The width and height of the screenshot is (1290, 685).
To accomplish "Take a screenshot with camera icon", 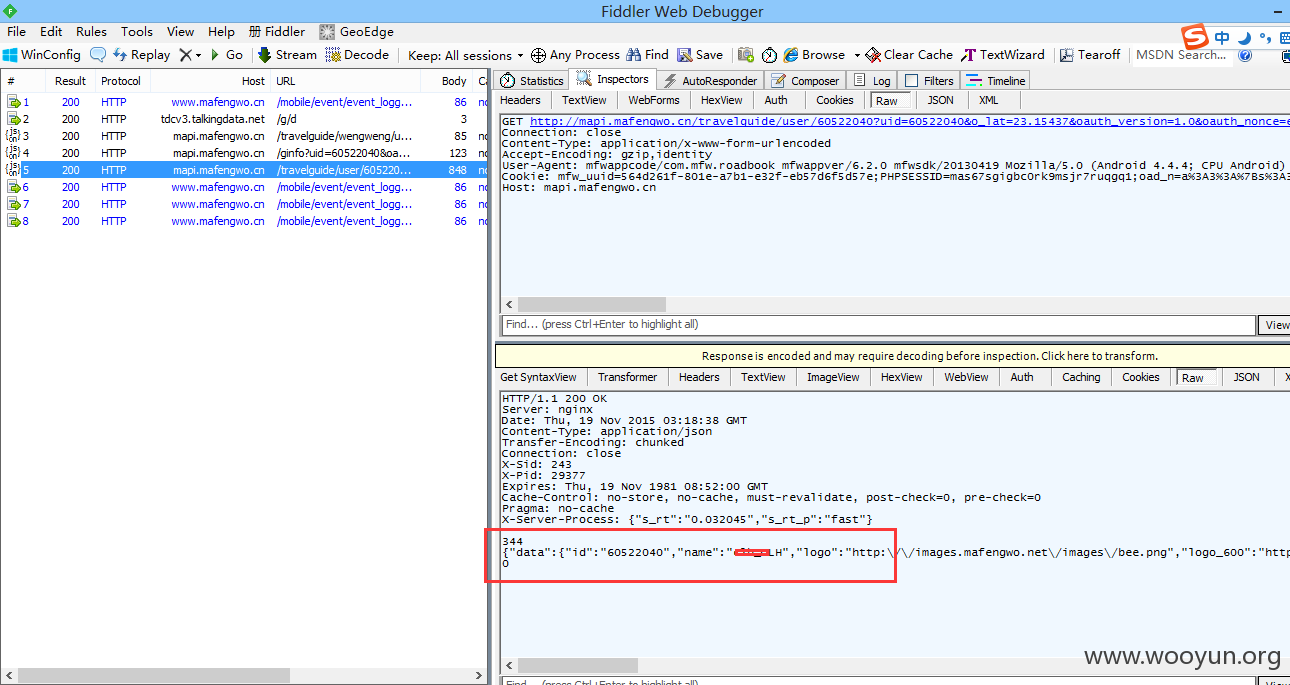I will pyautogui.click(x=746, y=55).
